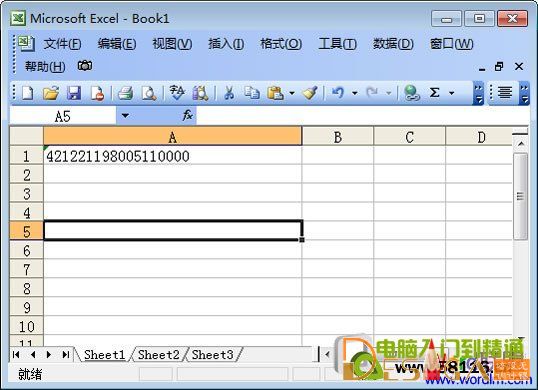
Task: Click inside the formula bar input
Action: click(362, 116)
